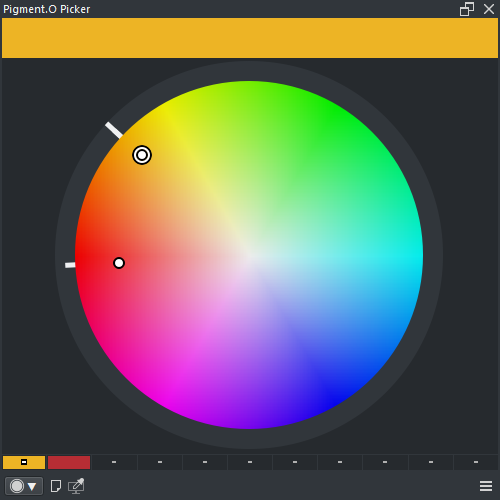Click the large yellow color preview bar
This screenshot has height=500, width=500.
250,38
